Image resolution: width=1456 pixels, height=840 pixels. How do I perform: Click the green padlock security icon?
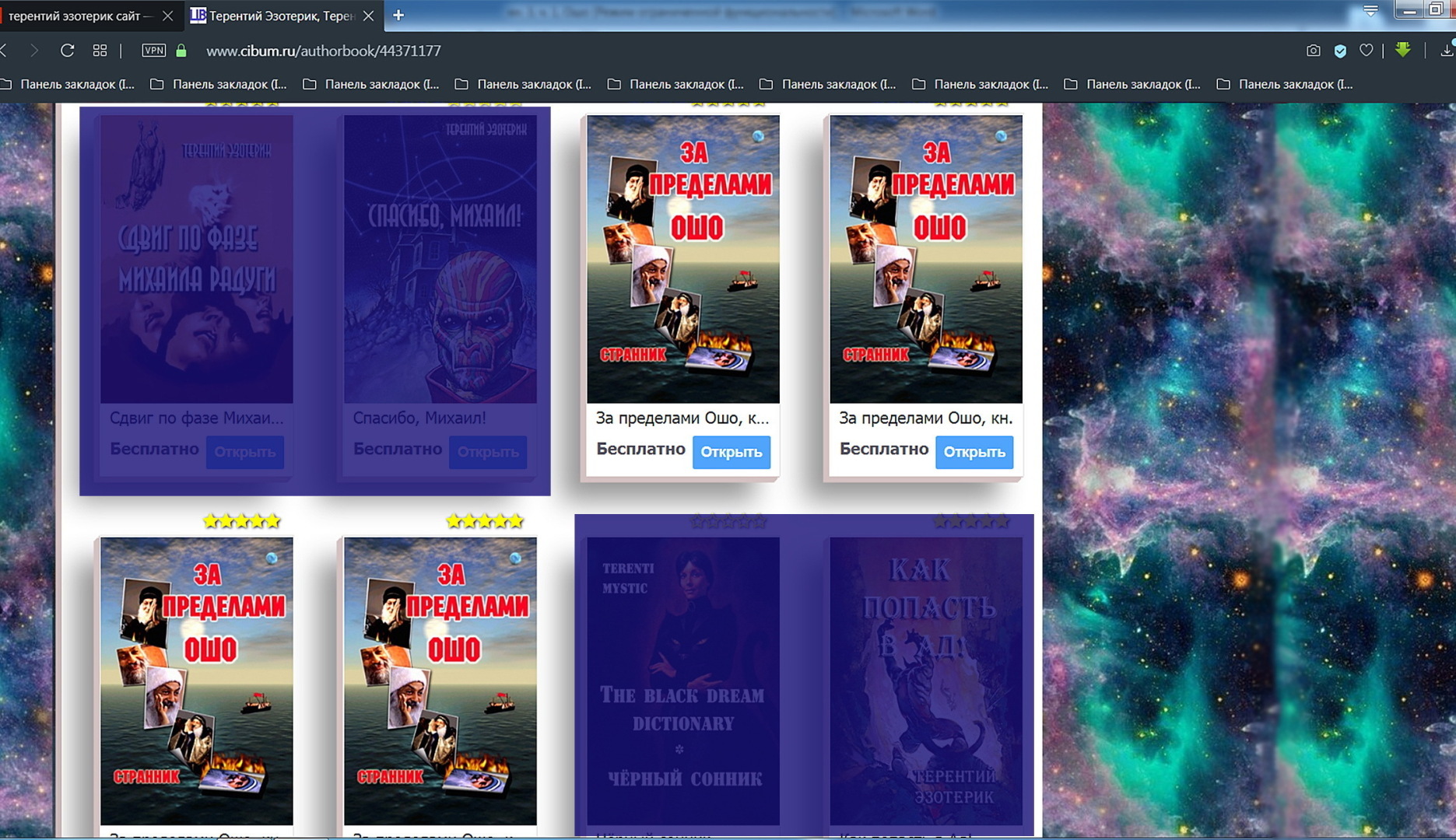pyautogui.click(x=181, y=51)
